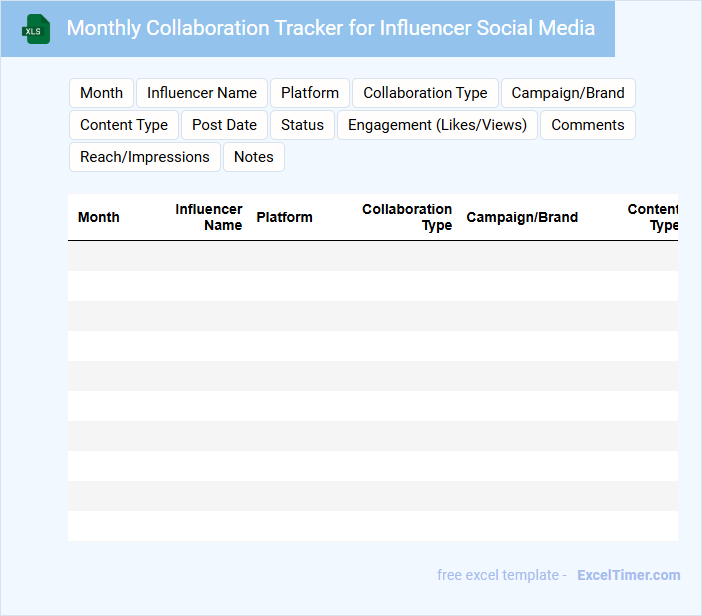Click the Collaboration Type column header

click(x=407, y=217)
